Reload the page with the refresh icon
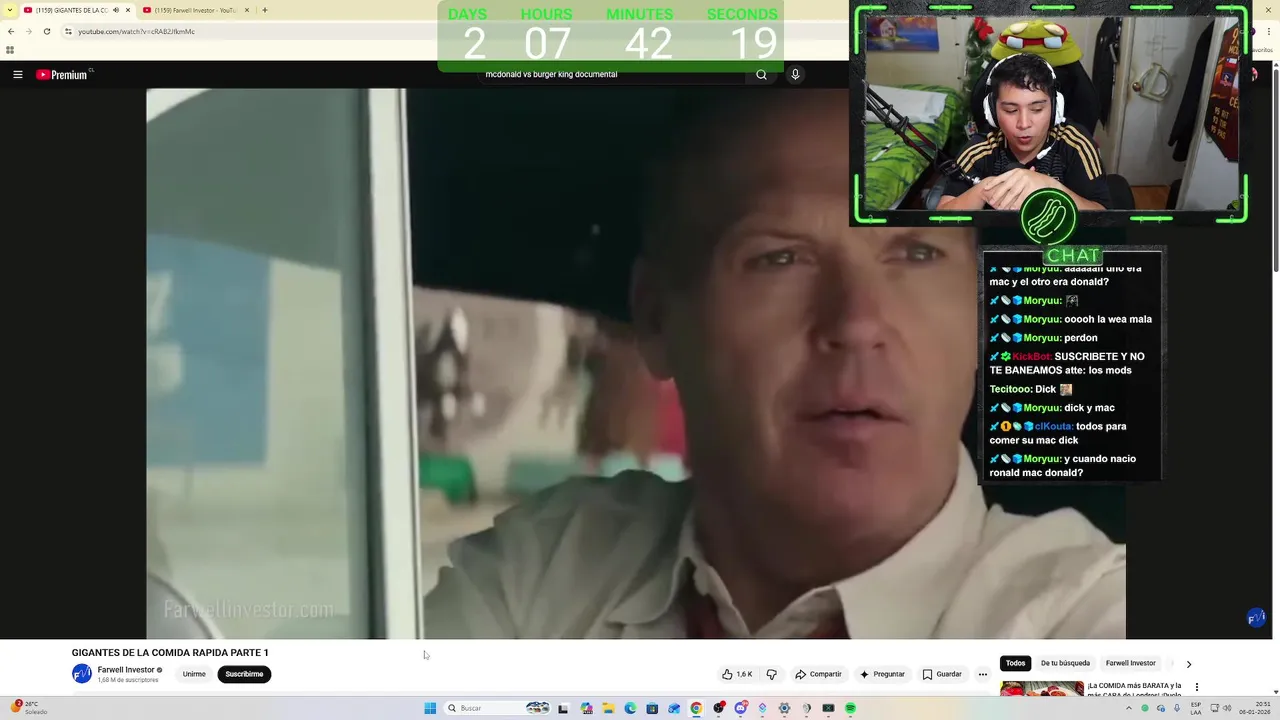 [46, 31]
